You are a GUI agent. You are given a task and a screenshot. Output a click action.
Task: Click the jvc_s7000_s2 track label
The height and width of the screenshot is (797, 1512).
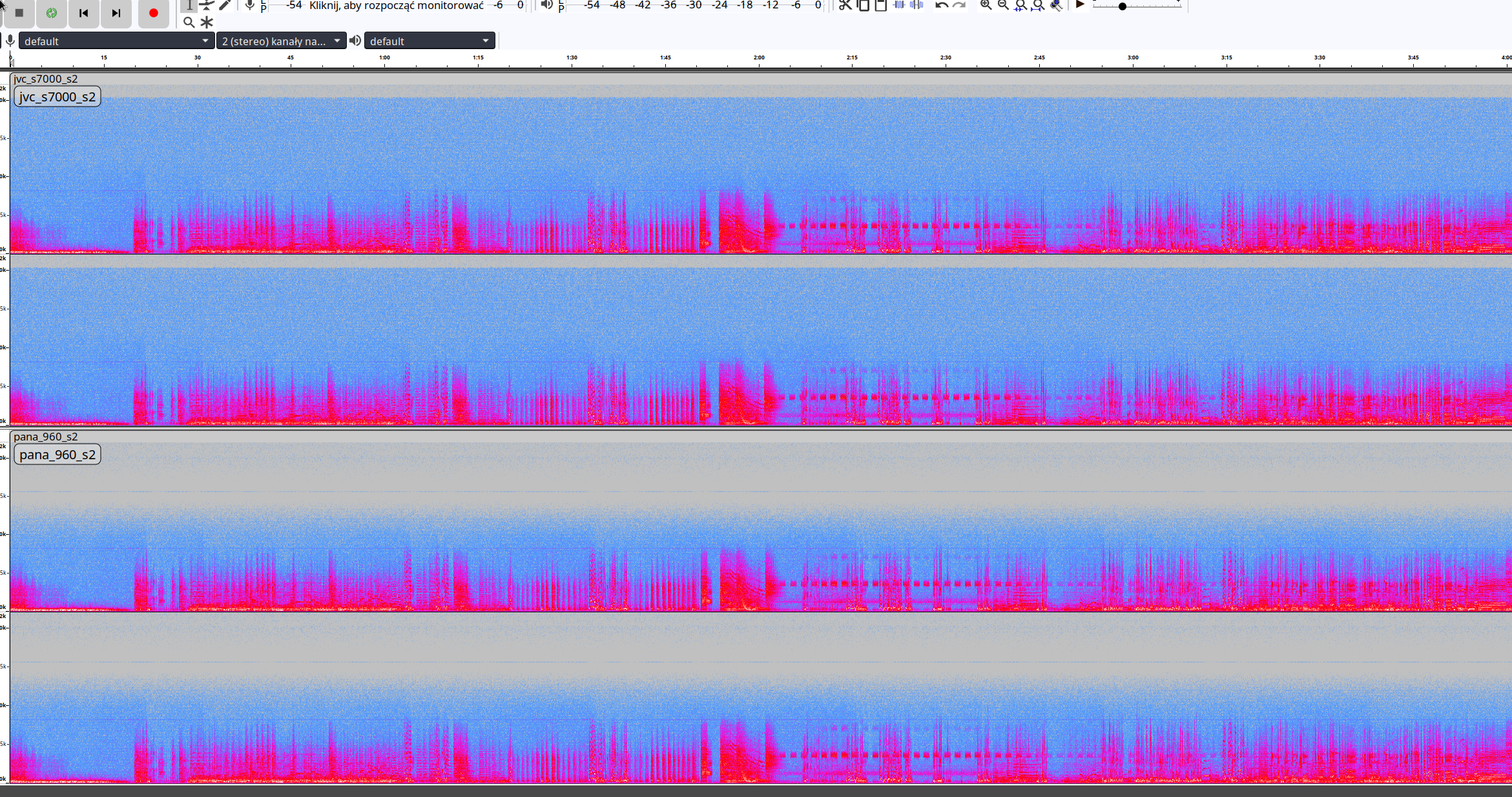click(x=57, y=97)
